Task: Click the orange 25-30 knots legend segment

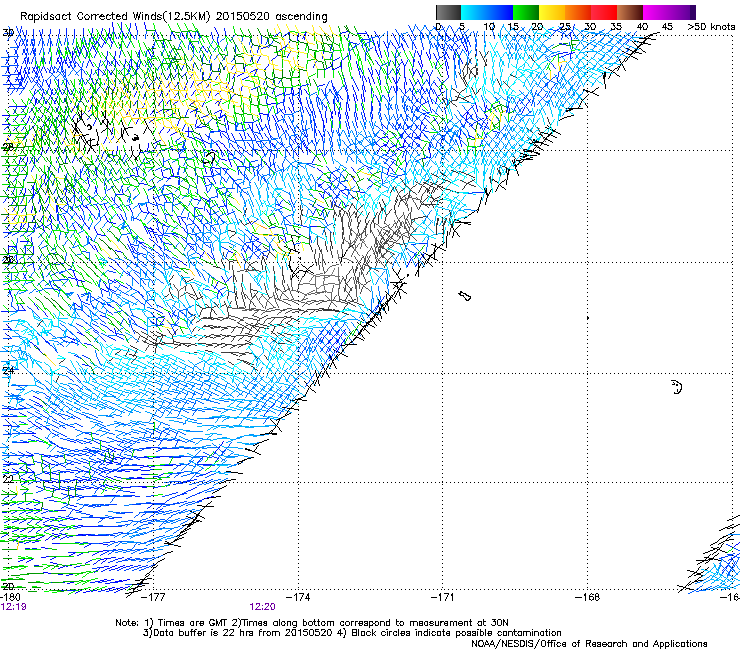Action: (x=578, y=12)
